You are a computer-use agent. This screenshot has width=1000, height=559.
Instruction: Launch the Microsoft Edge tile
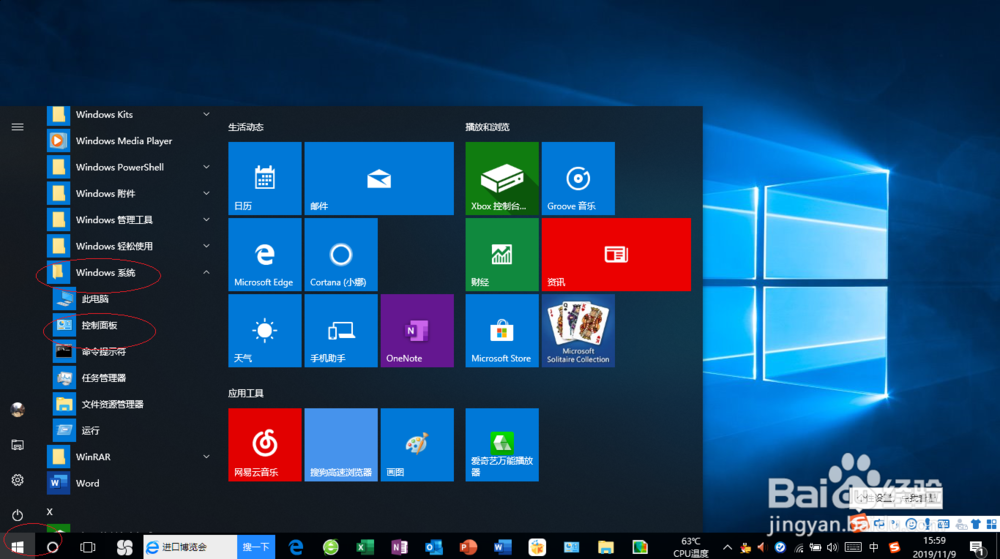click(265, 254)
